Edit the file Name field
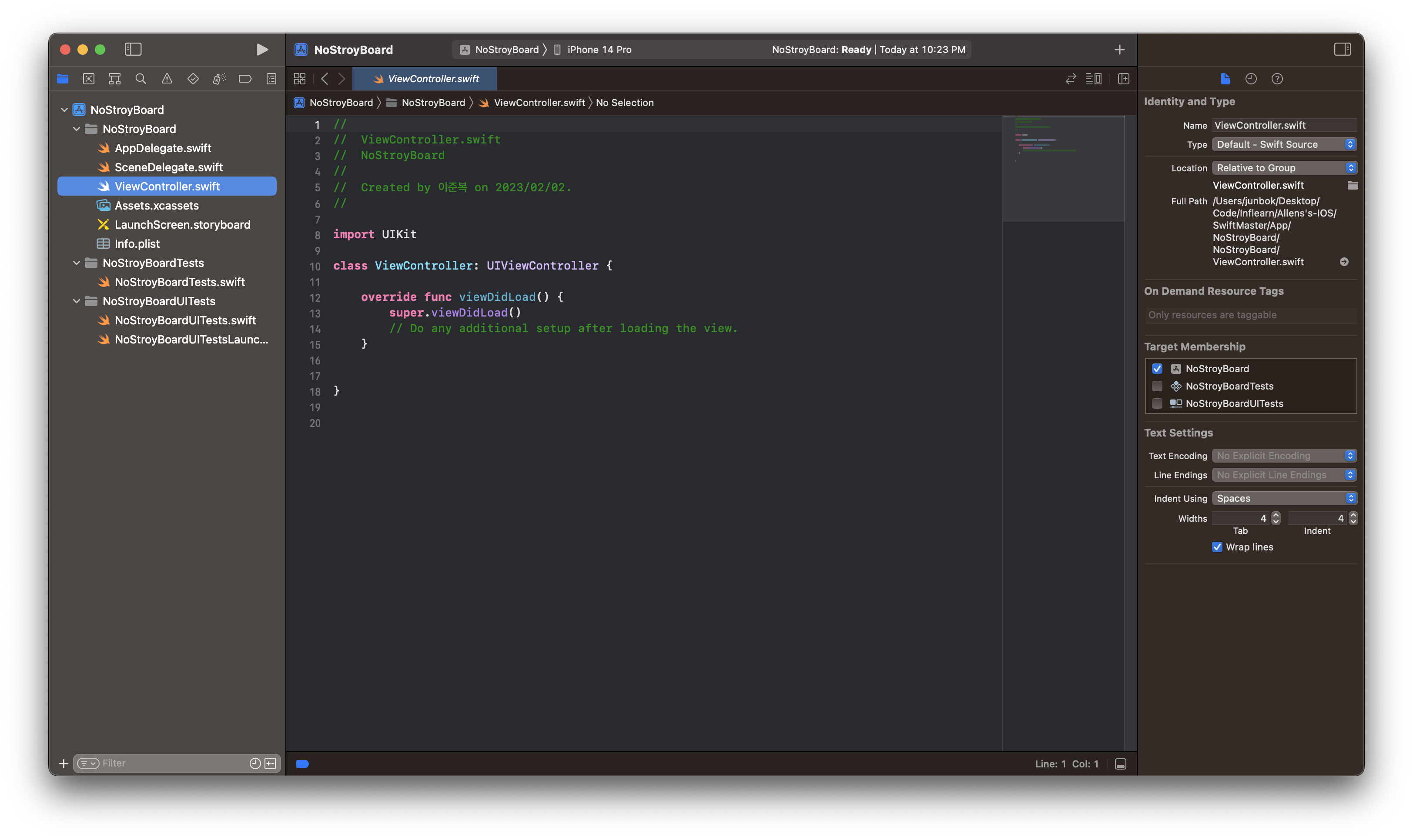Viewport: 1413px width, 840px height. click(1284, 125)
